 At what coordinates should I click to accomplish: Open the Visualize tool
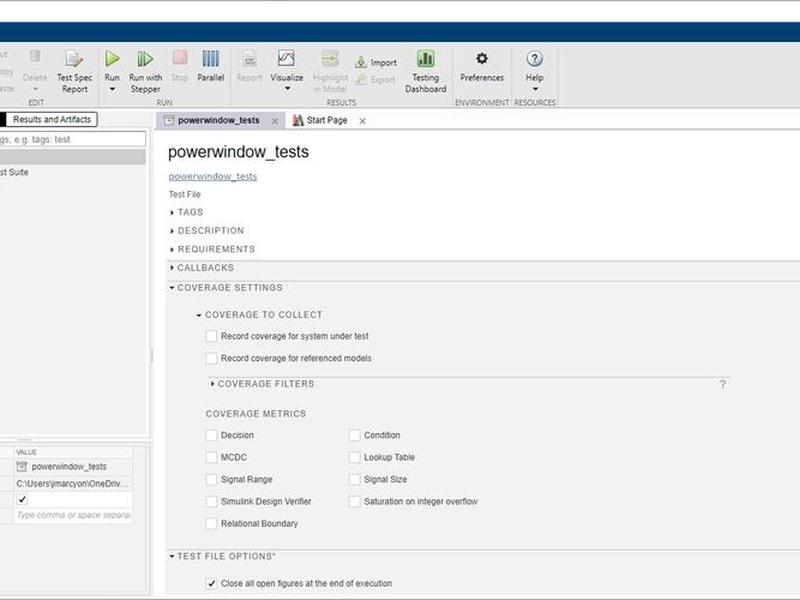[x=287, y=66]
